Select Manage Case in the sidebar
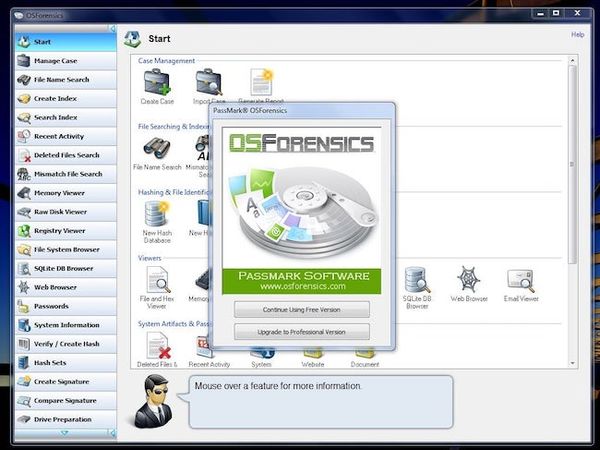Screen dimensions: 600x450 click(x=66, y=61)
